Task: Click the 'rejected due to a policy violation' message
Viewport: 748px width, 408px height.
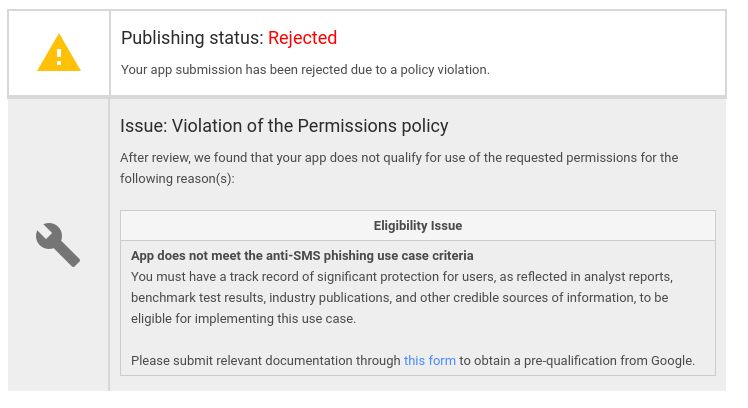Action: (x=305, y=70)
